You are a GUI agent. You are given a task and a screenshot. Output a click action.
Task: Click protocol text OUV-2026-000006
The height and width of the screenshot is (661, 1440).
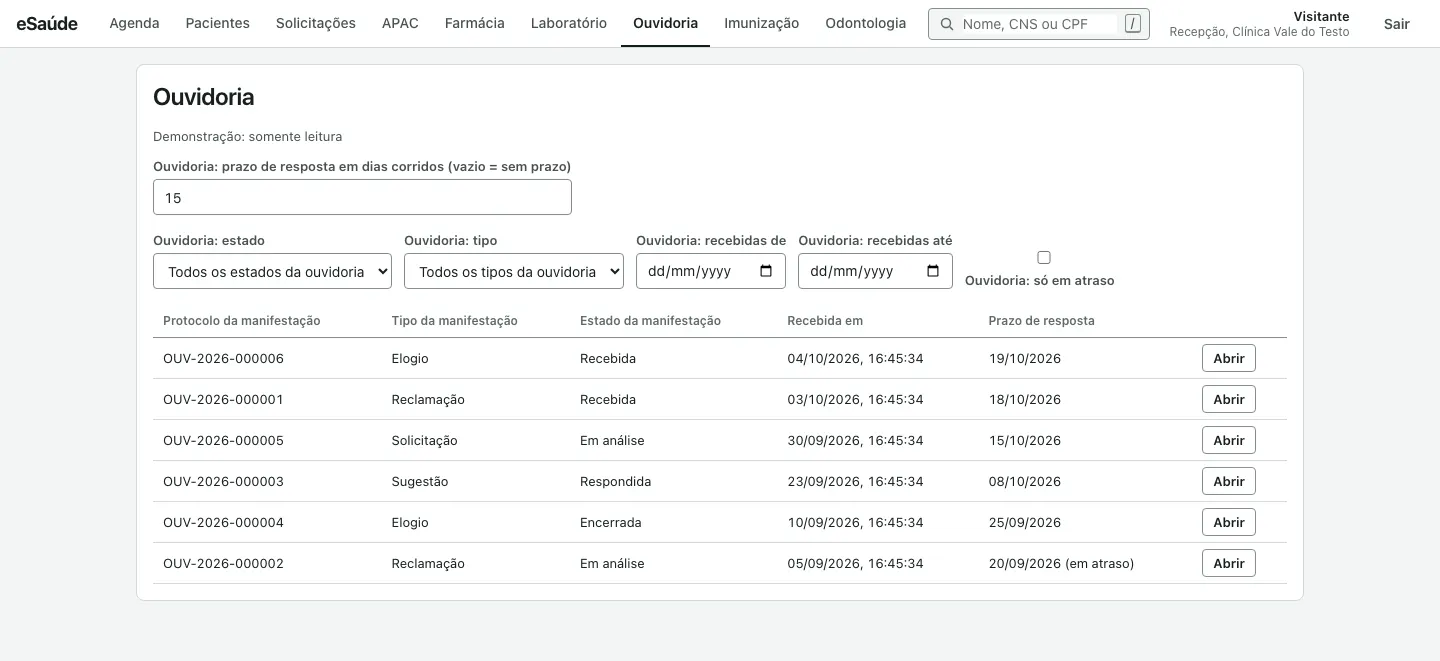pos(223,358)
